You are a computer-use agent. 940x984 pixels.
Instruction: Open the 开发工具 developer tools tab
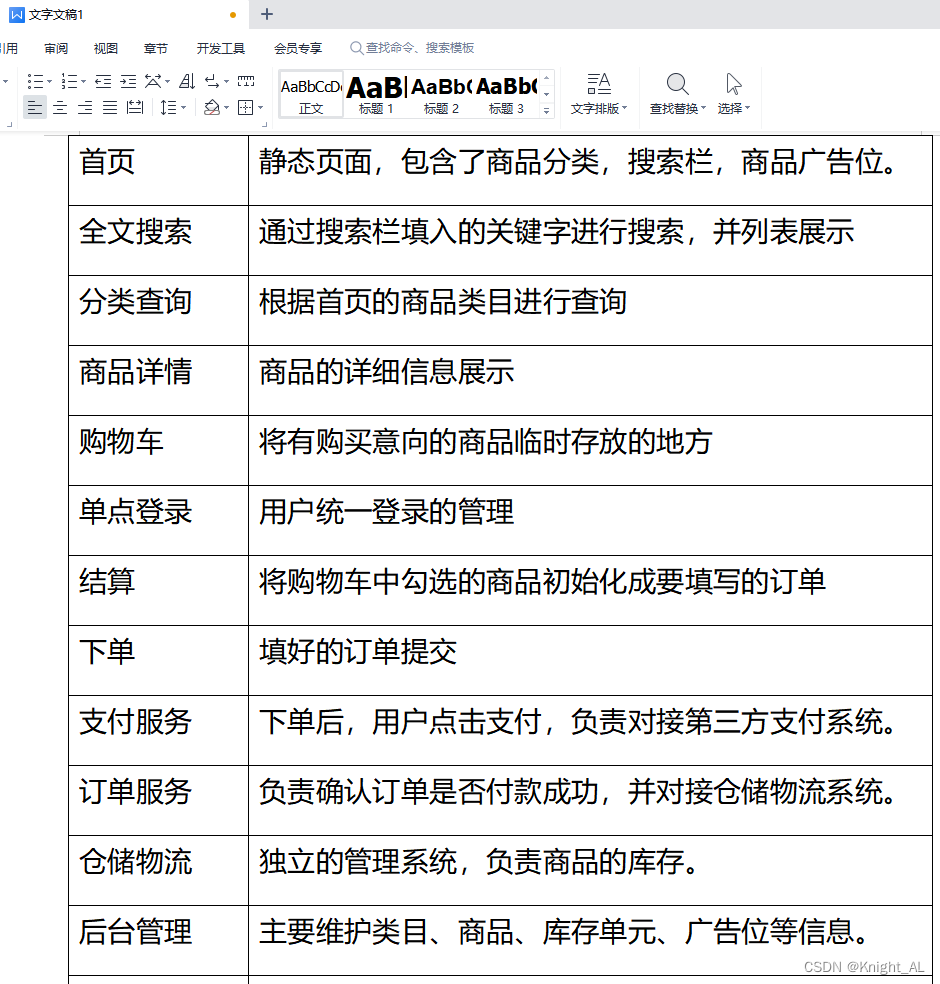click(x=221, y=48)
